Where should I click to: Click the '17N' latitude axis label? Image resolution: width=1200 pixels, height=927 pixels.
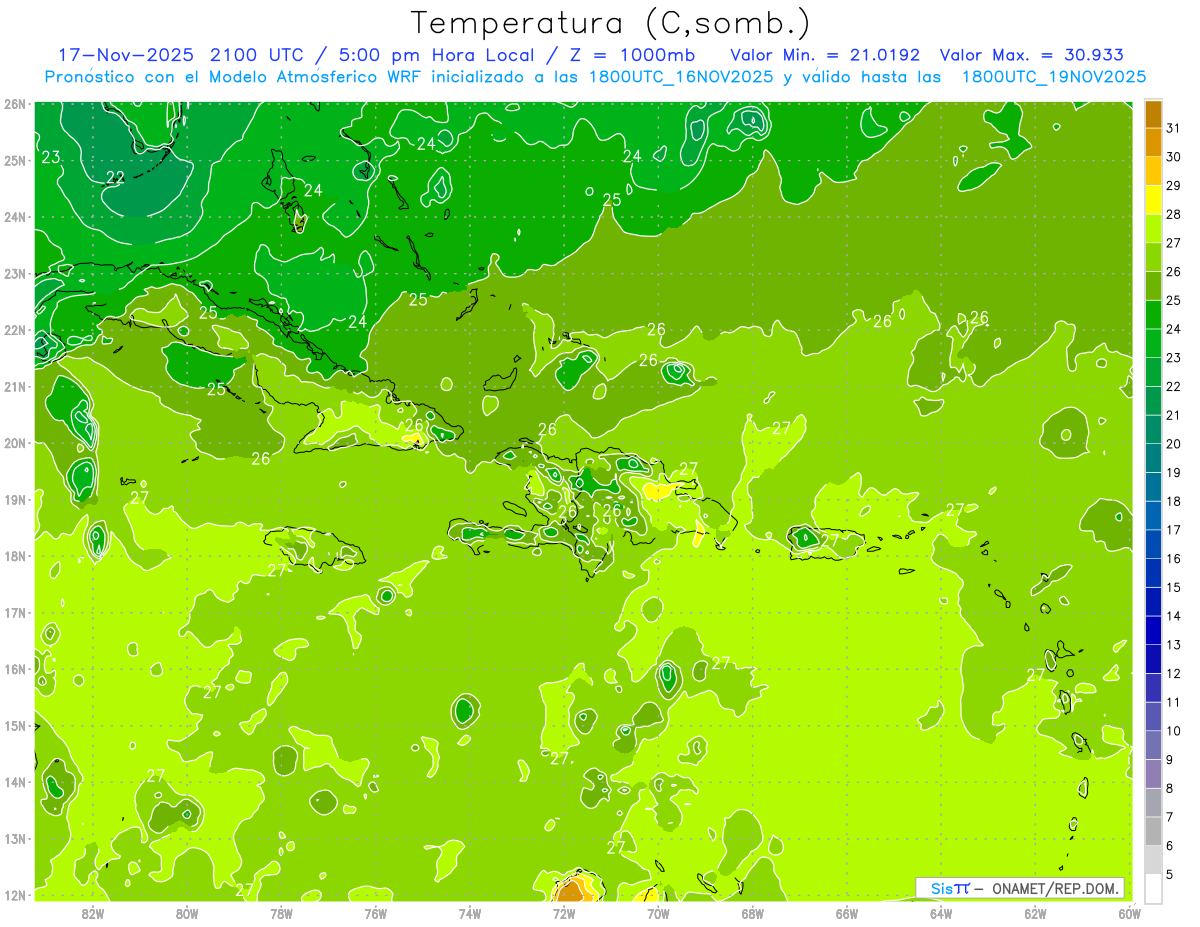click(15, 612)
